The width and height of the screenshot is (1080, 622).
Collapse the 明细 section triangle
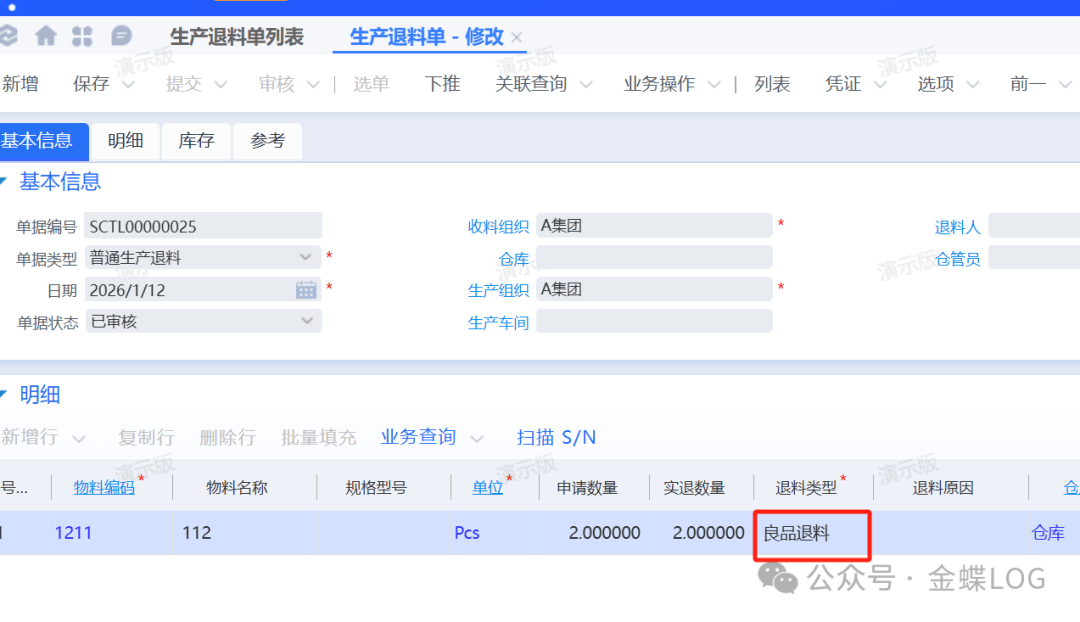pos(4,395)
